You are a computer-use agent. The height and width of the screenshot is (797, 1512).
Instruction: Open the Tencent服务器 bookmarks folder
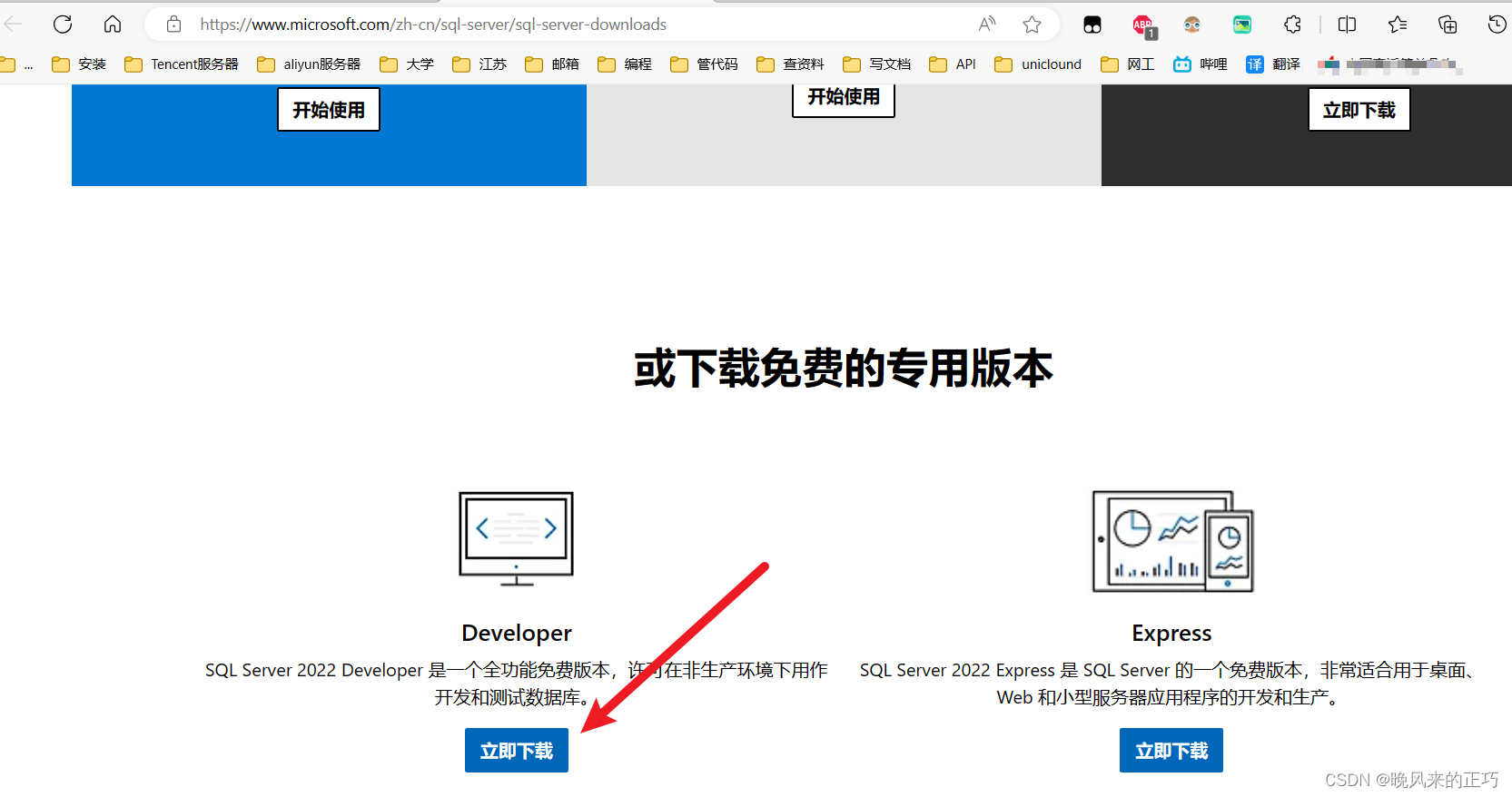[x=182, y=64]
